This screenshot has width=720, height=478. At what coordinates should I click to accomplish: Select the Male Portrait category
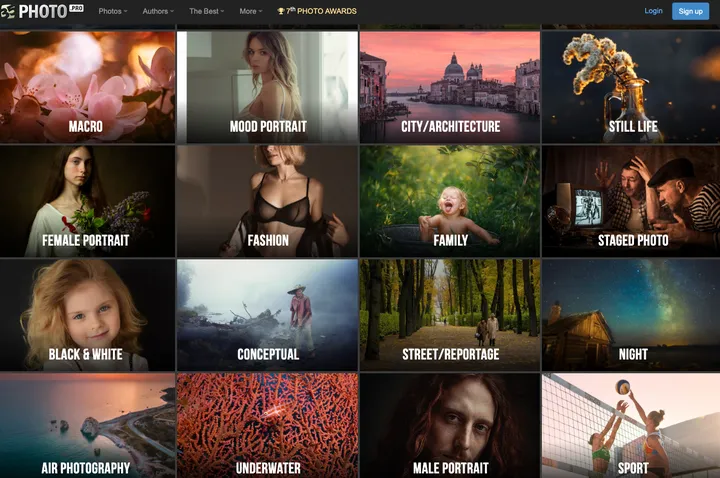point(450,426)
